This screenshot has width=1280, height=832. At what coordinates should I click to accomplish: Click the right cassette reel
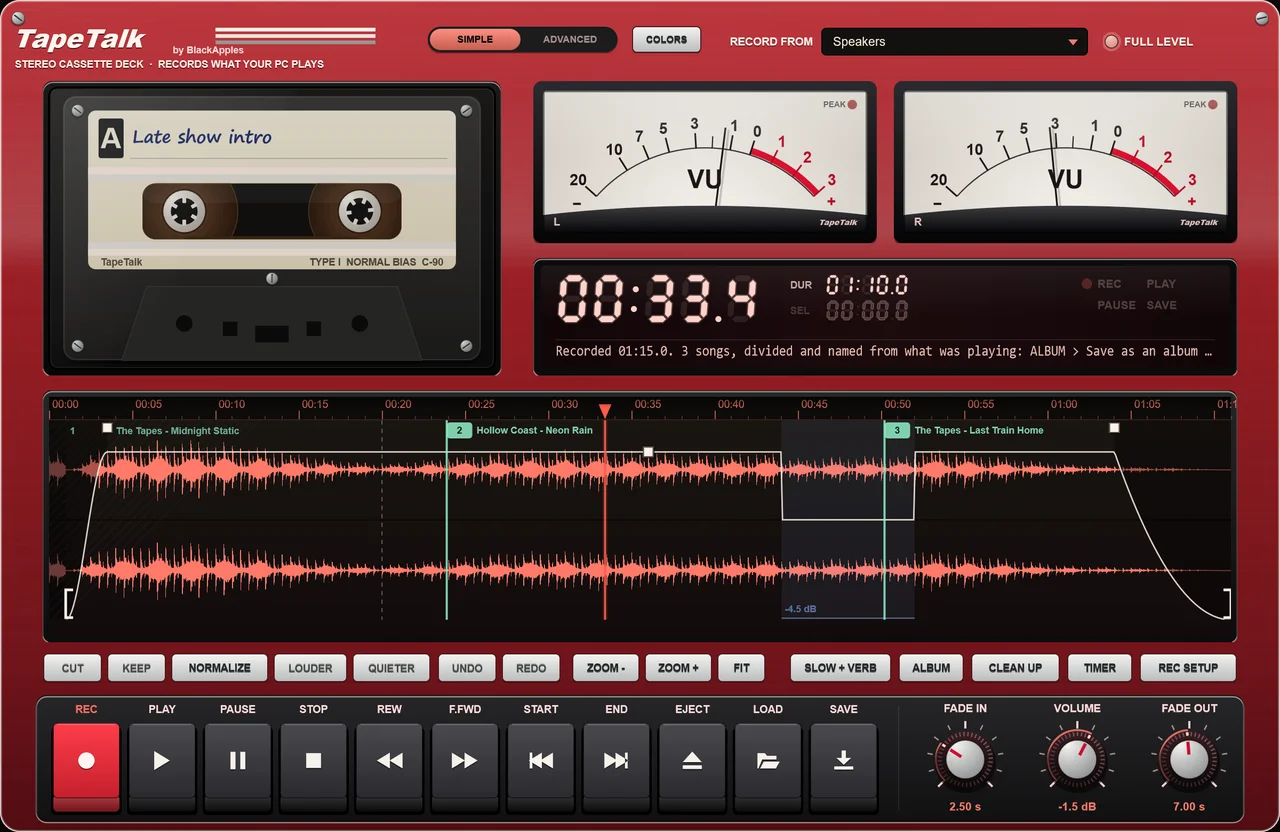pos(360,212)
